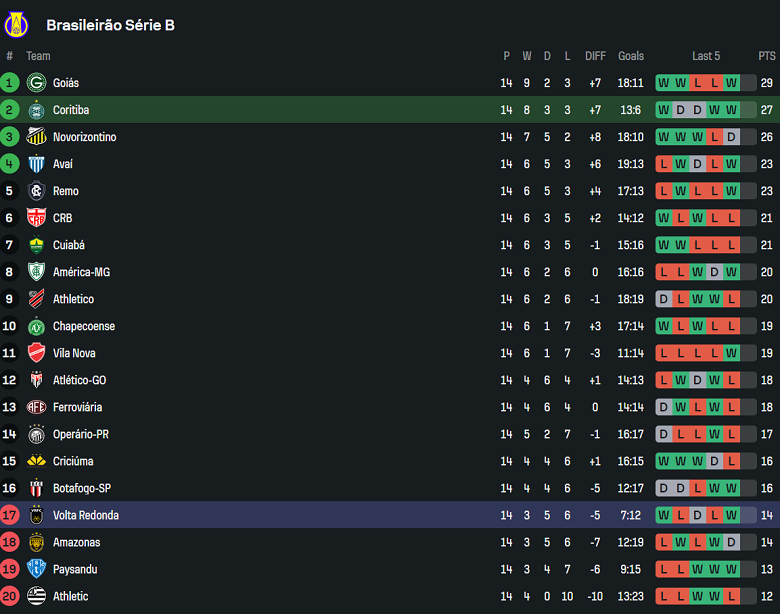Click the Paysandu blue crest

coord(37,569)
